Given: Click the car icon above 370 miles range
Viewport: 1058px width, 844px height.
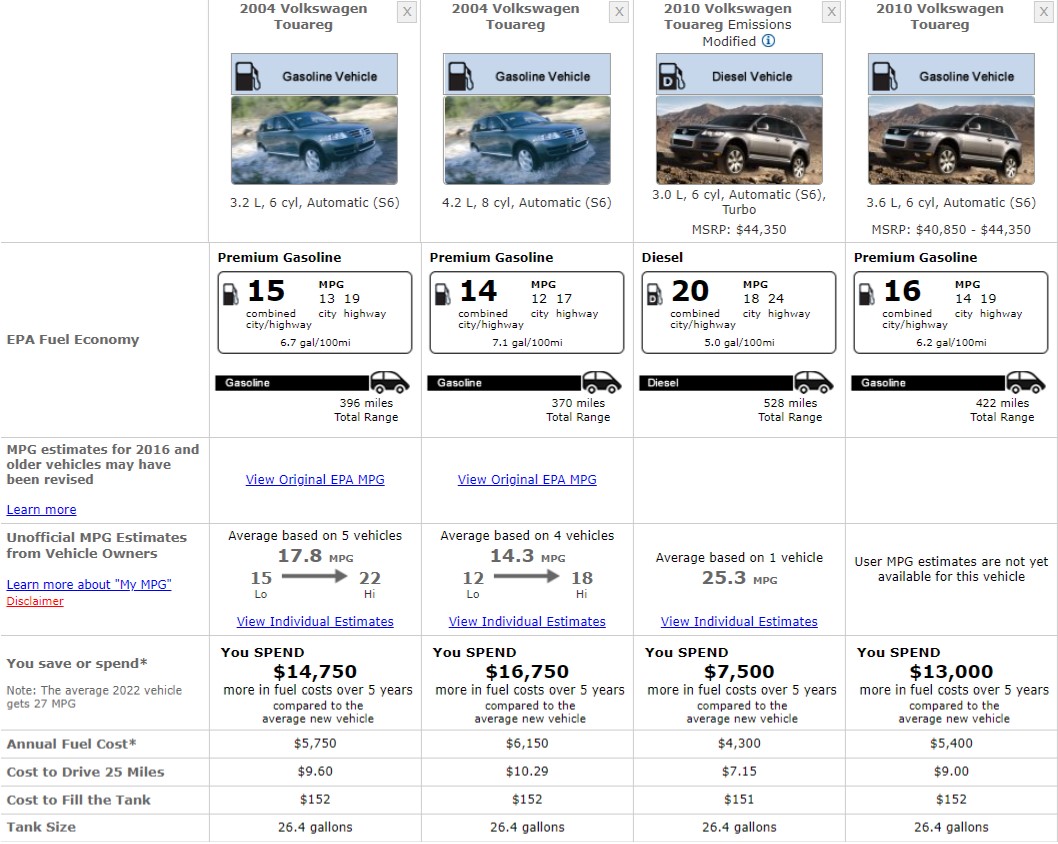Looking at the screenshot, I should (602, 382).
